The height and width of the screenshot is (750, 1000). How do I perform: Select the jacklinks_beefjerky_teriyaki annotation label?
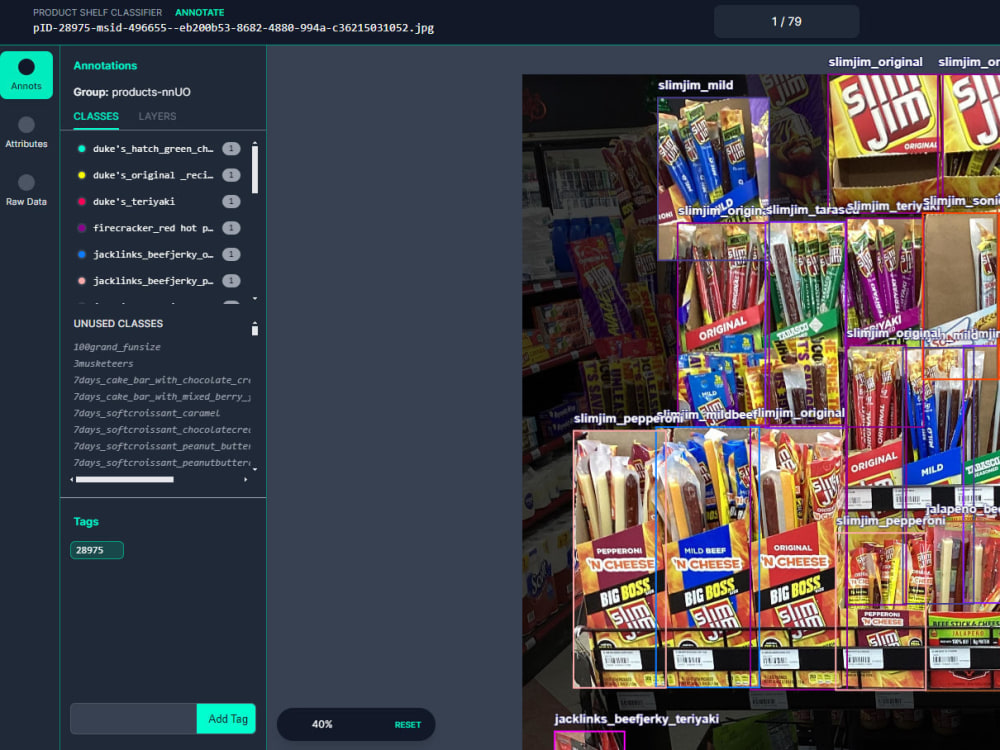click(636, 719)
